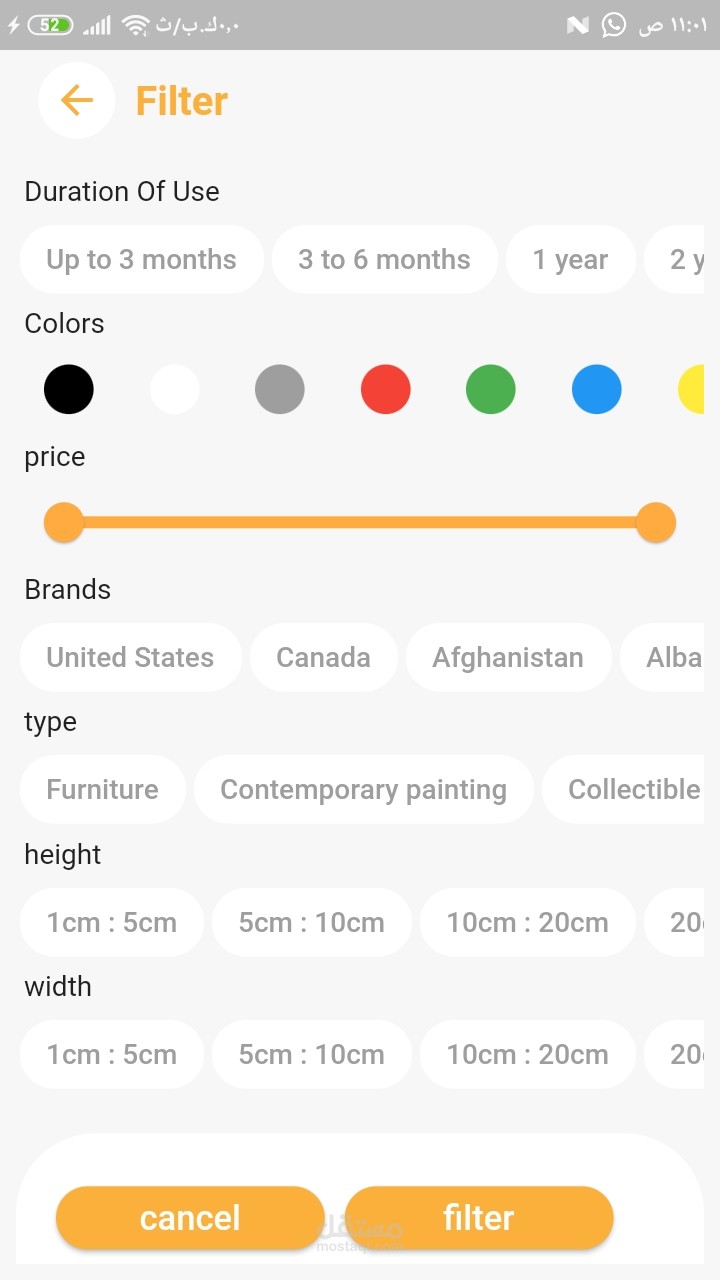Choose the green color swatch
Image resolution: width=720 pixels, height=1280 pixels.
click(x=491, y=390)
